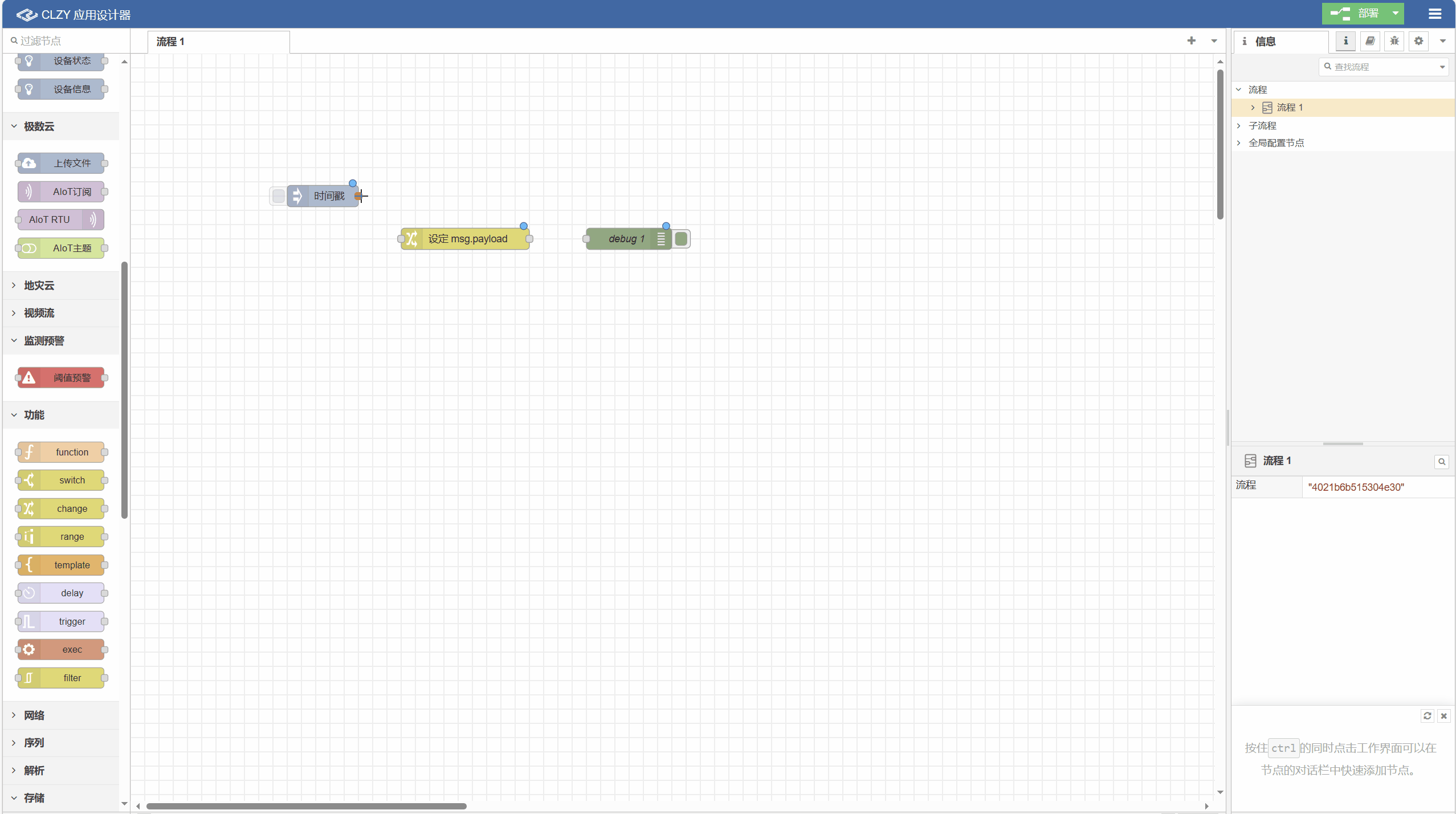
Task: Click the 阈值预警 monitoring alert node
Action: click(62, 377)
